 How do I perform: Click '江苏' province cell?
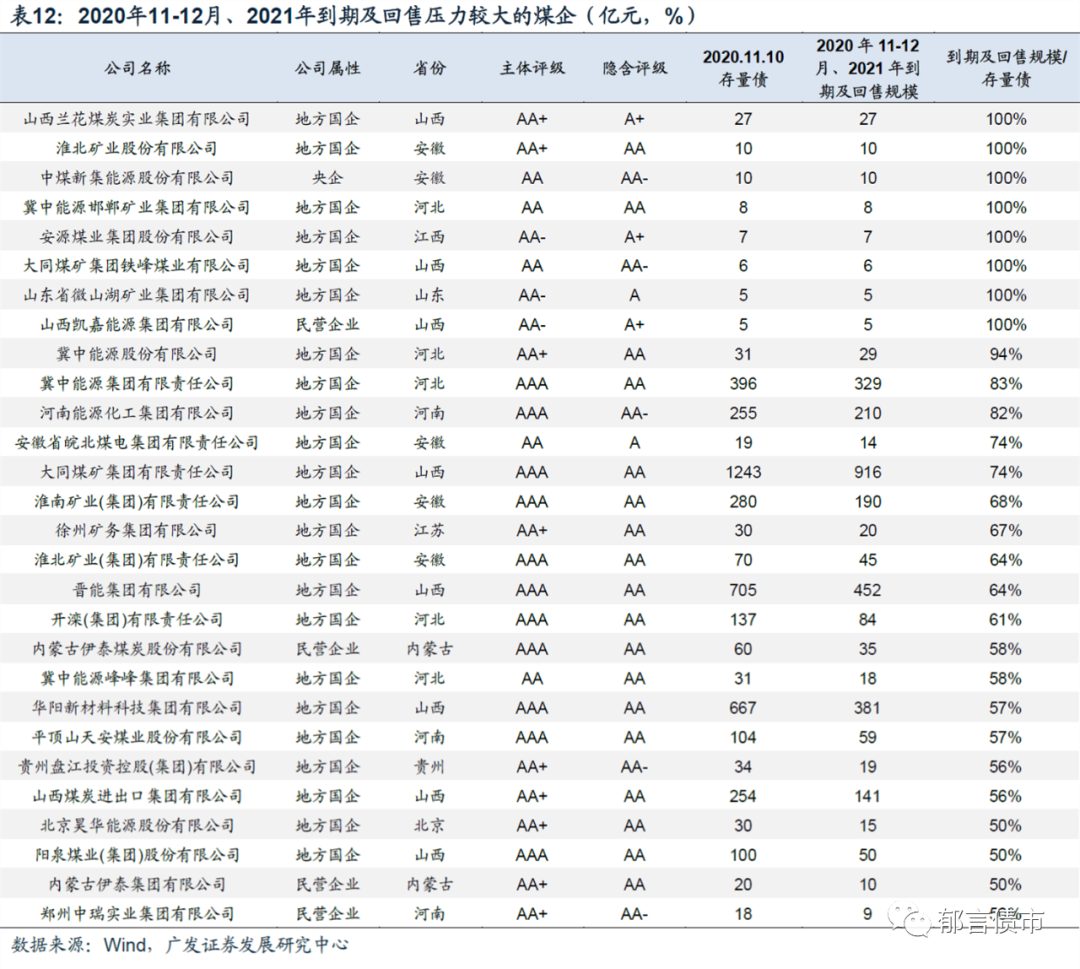pos(430,531)
